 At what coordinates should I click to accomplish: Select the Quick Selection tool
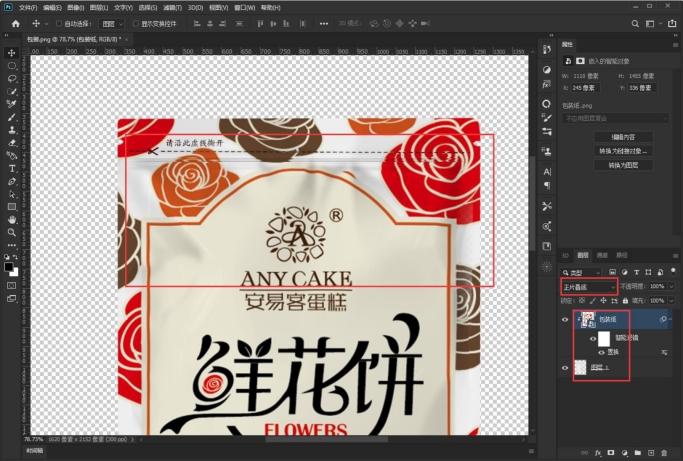tap(12, 92)
